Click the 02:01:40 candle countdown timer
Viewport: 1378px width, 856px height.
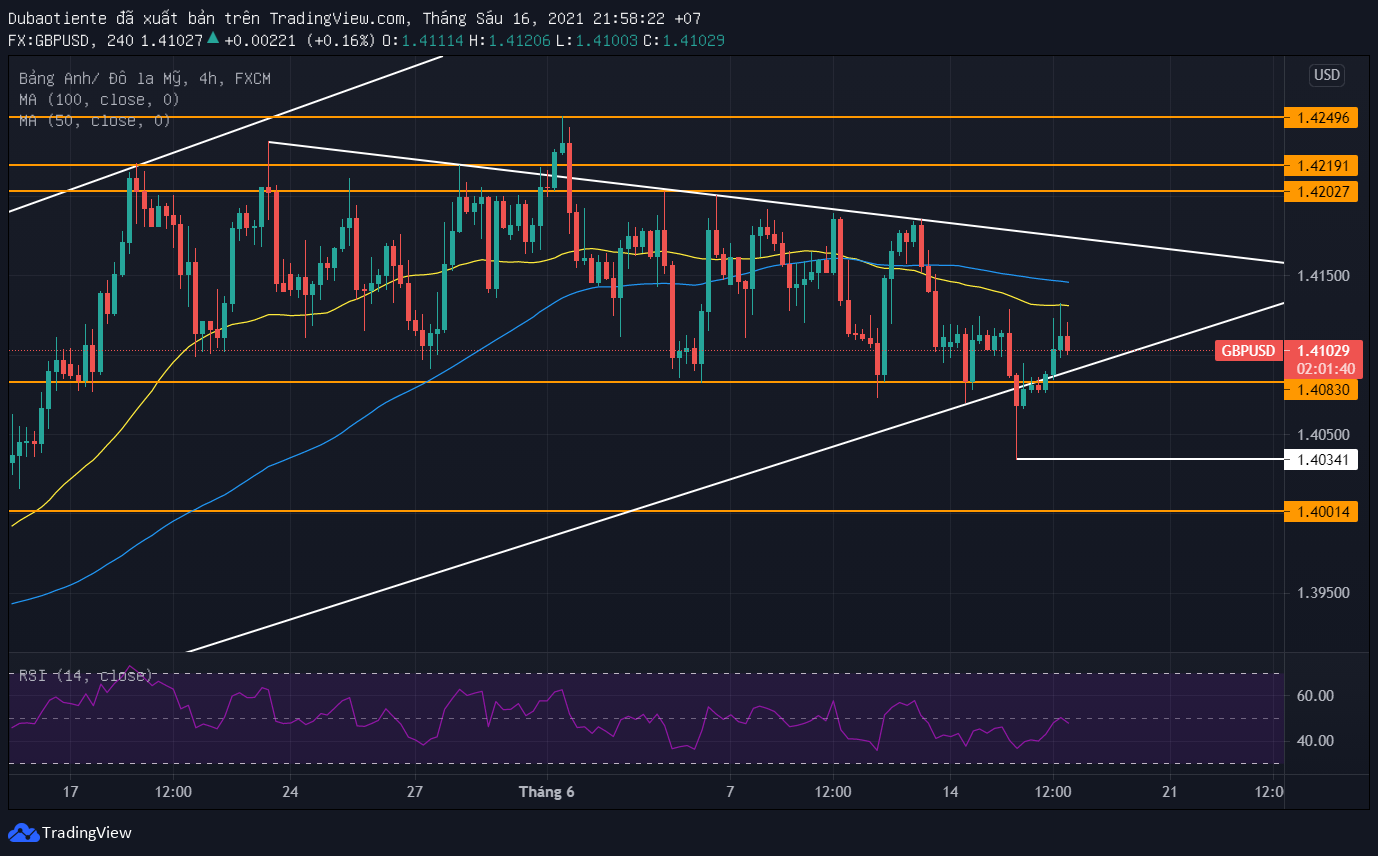click(1325, 369)
